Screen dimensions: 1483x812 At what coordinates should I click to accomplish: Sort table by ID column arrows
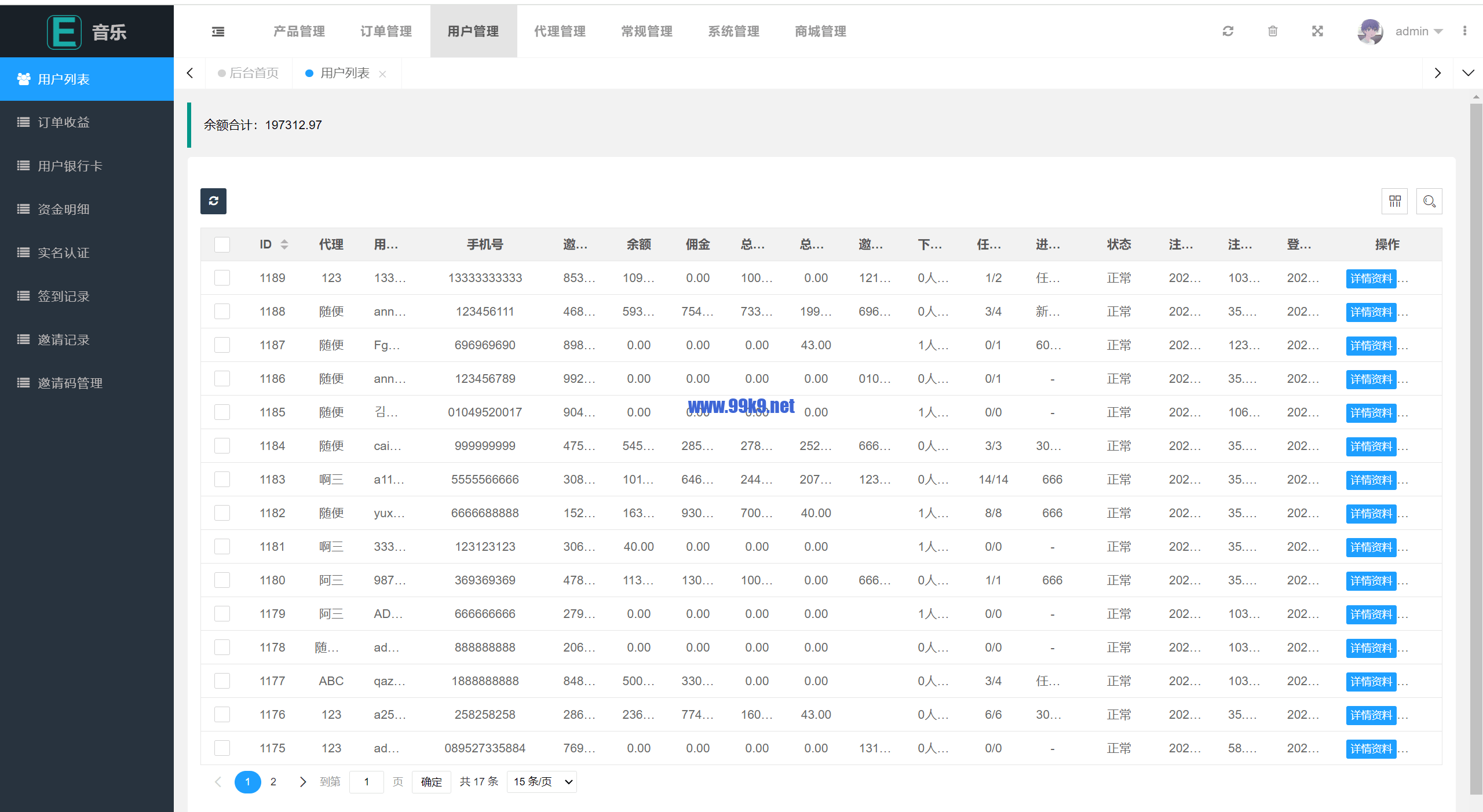click(x=284, y=244)
